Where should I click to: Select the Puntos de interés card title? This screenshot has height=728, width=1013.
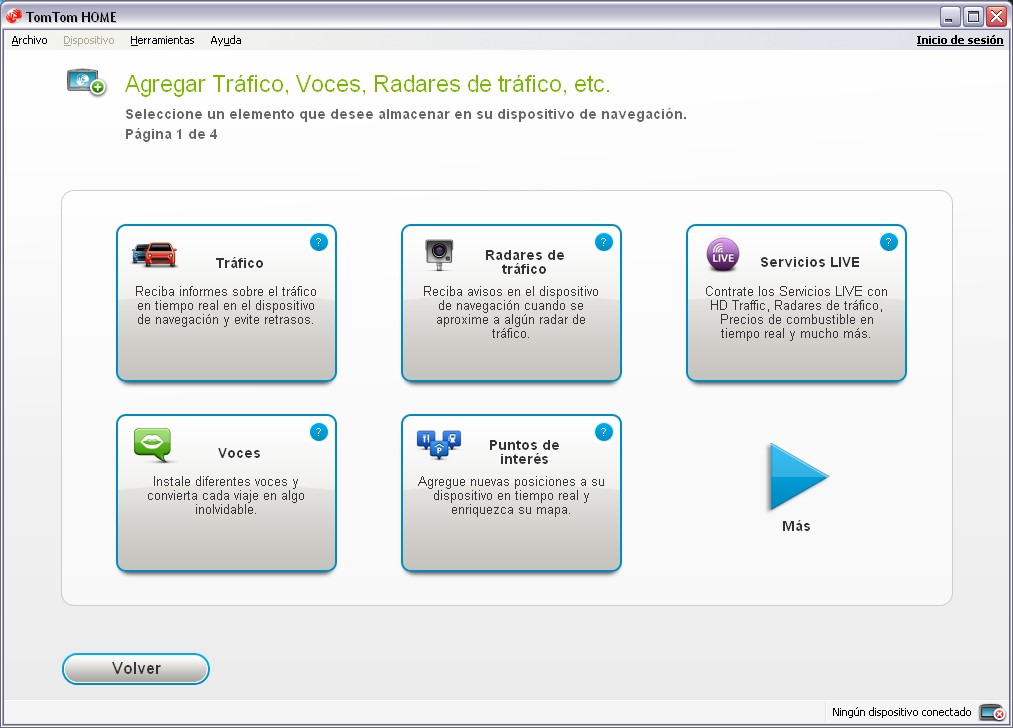pyautogui.click(x=524, y=452)
